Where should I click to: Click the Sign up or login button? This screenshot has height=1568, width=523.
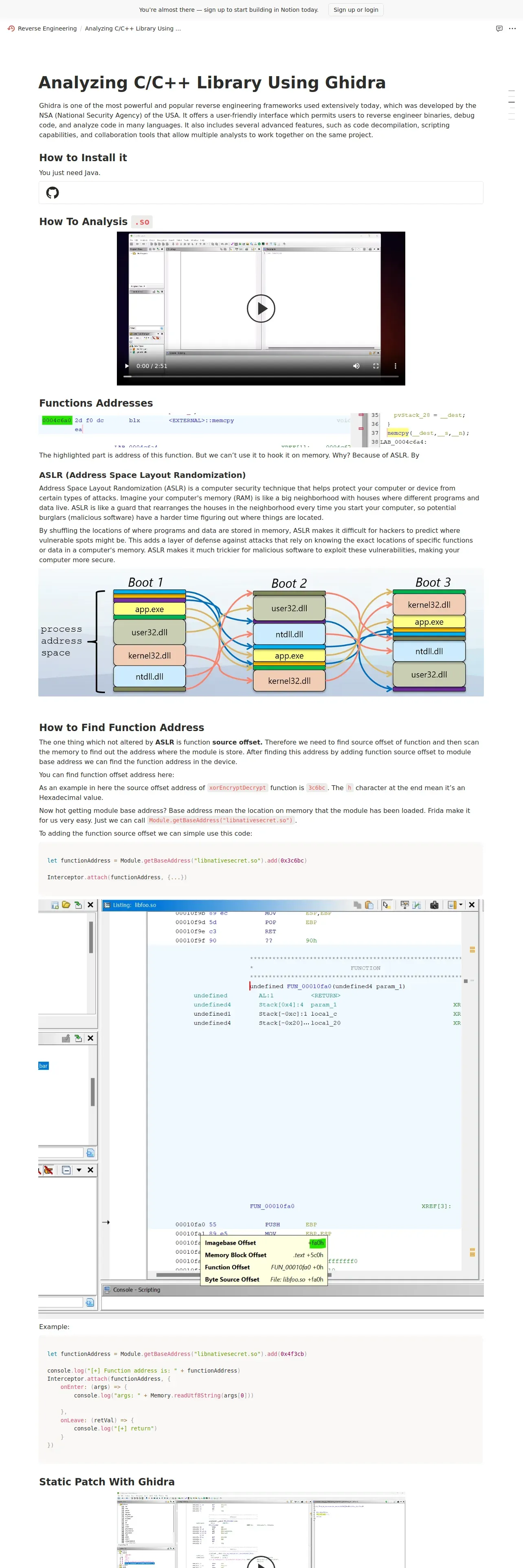point(356,10)
